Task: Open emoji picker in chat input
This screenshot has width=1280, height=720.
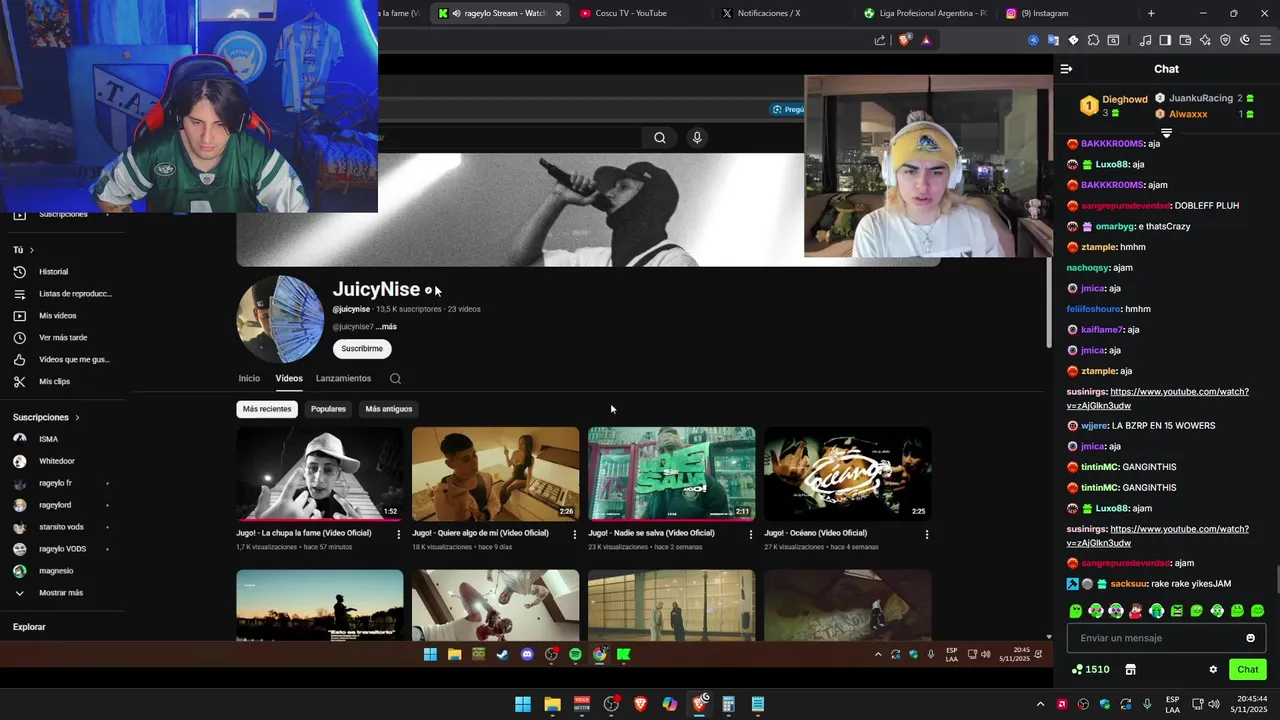Action: [x=1250, y=638]
